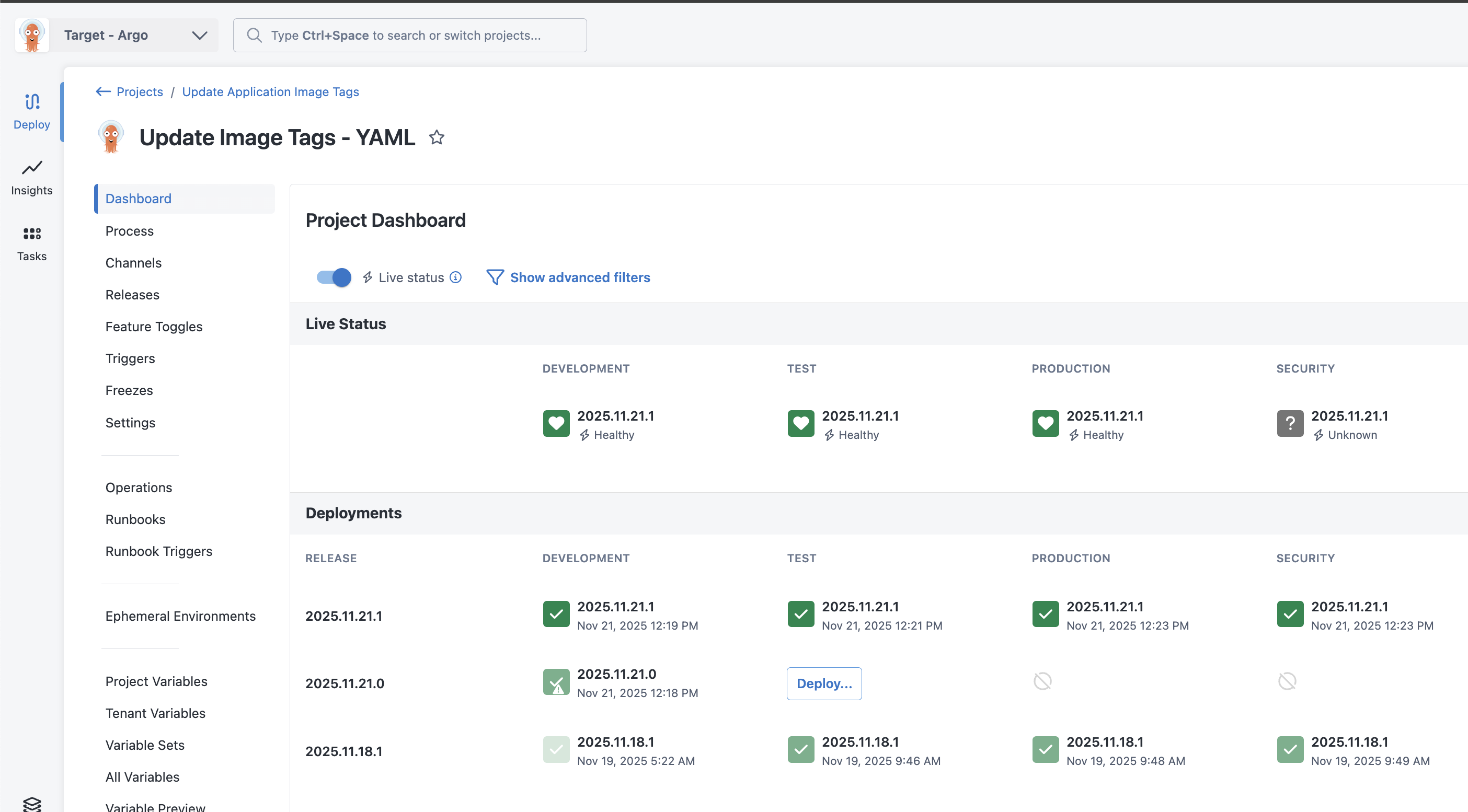
Task: Click the Security Unknown question mark icon
Action: coord(1290,423)
